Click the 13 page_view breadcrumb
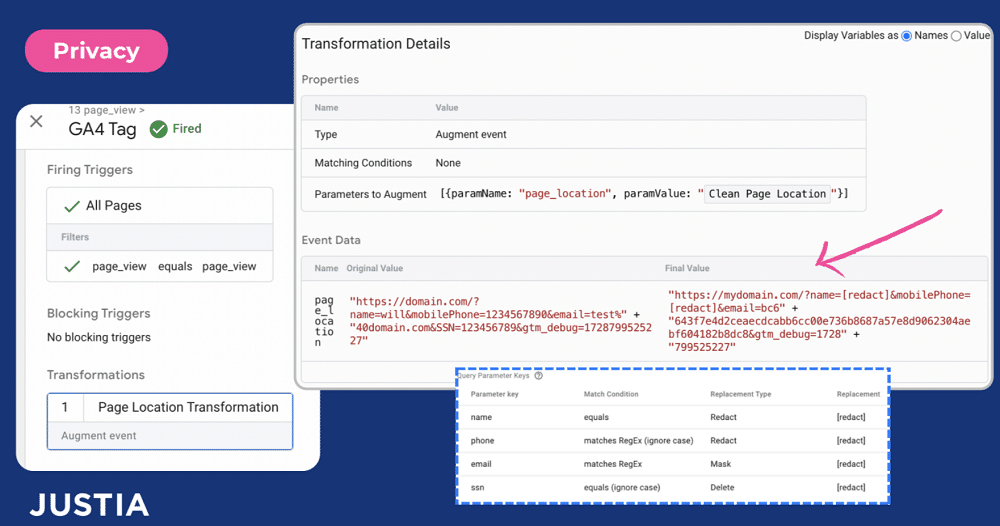This screenshot has width=1000, height=526. coord(107,110)
